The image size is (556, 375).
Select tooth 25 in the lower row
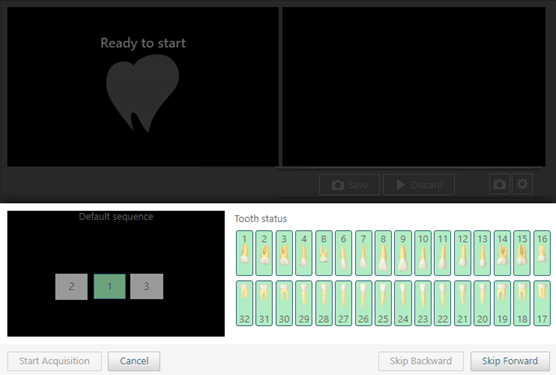pos(383,303)
